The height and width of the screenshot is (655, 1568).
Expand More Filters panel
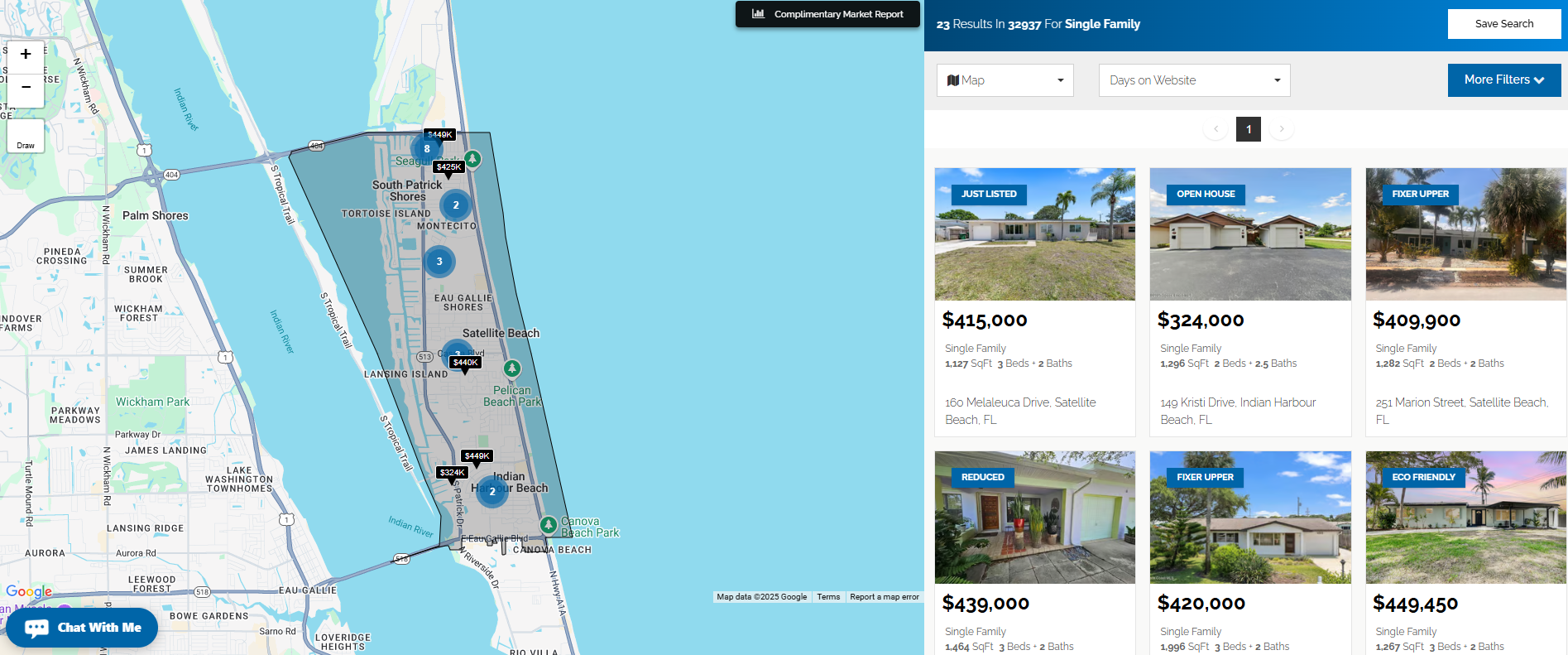pyautogui.click(x=1504, y=80)
